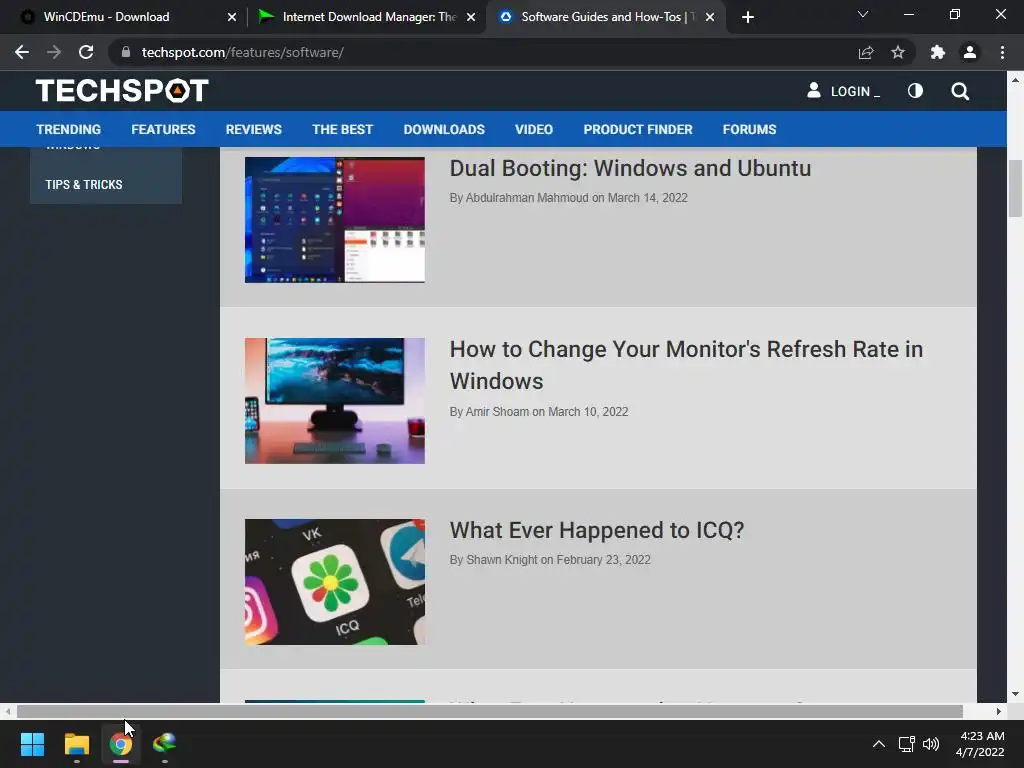Open the TRENDING nav menu
This screenshot has width=1024, height=768.
tap(69, 129)
